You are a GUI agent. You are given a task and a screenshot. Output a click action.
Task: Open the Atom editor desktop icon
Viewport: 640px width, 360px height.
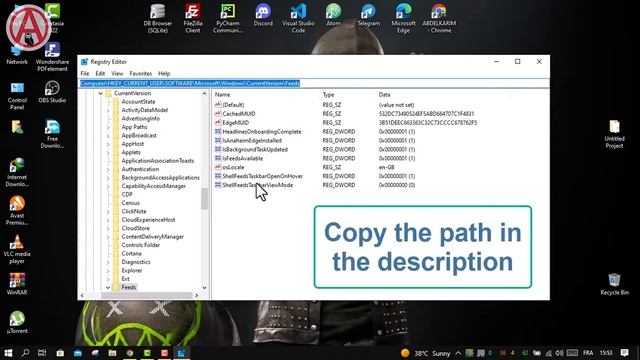333,16
